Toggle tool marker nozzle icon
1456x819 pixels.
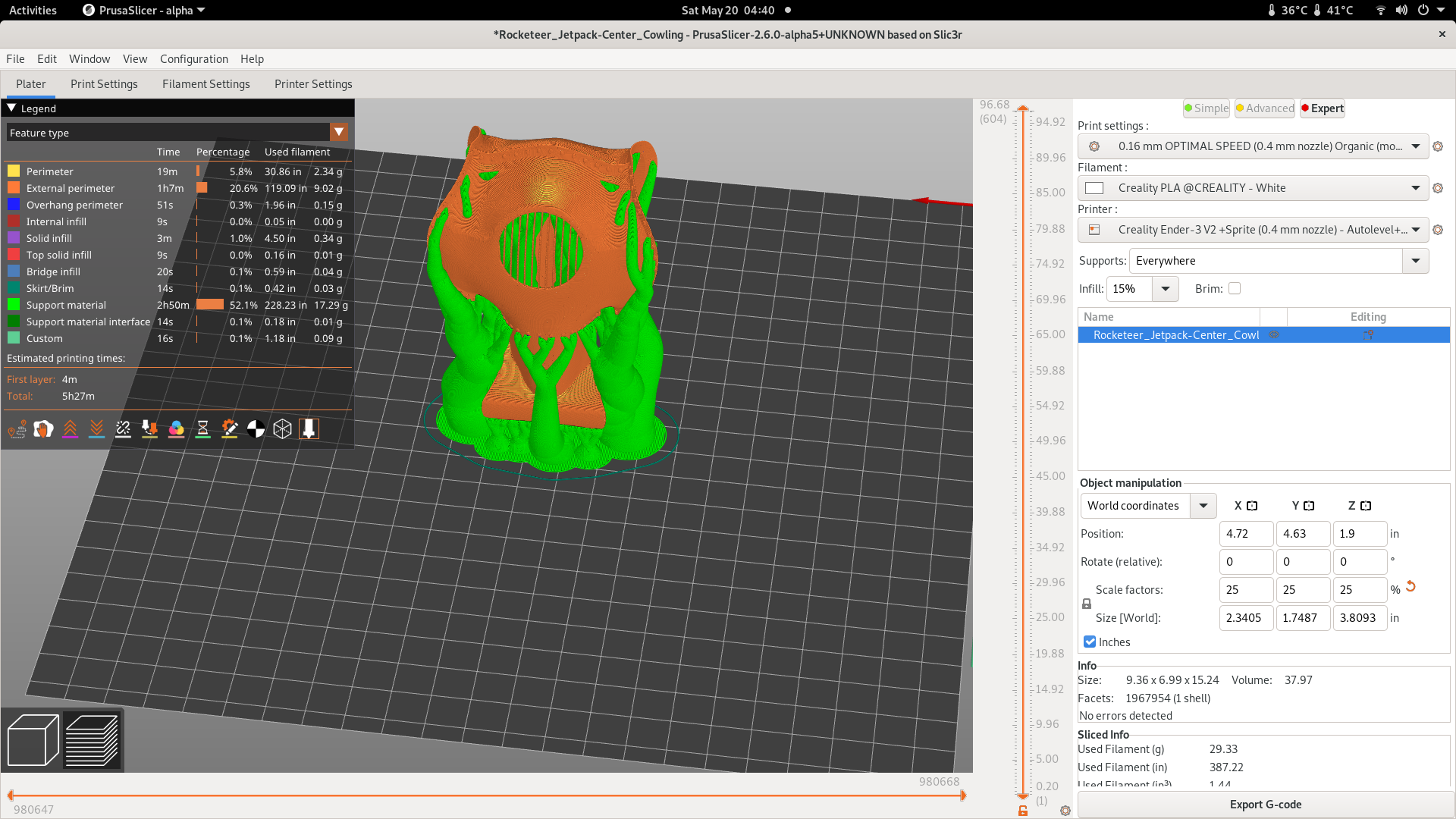coord(309,429)
